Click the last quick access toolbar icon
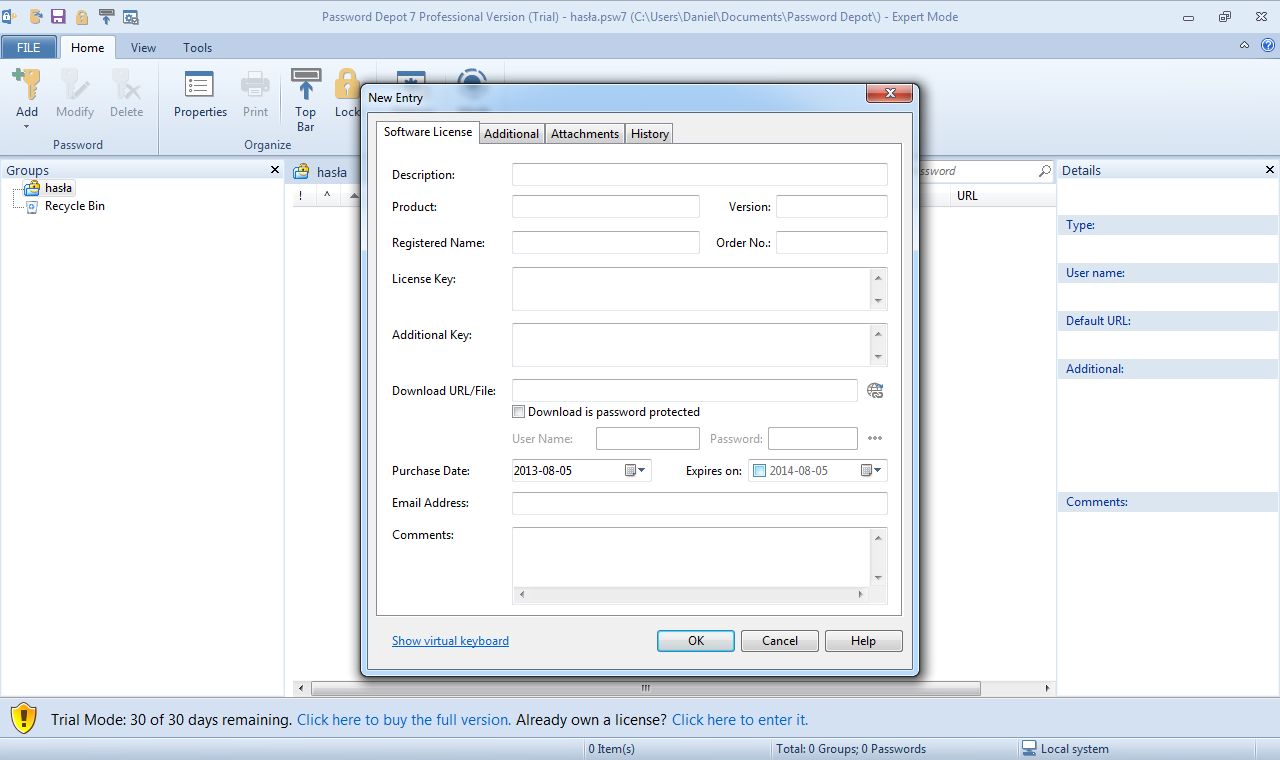The image size is (1280, 760). click(x=130, y=17)
